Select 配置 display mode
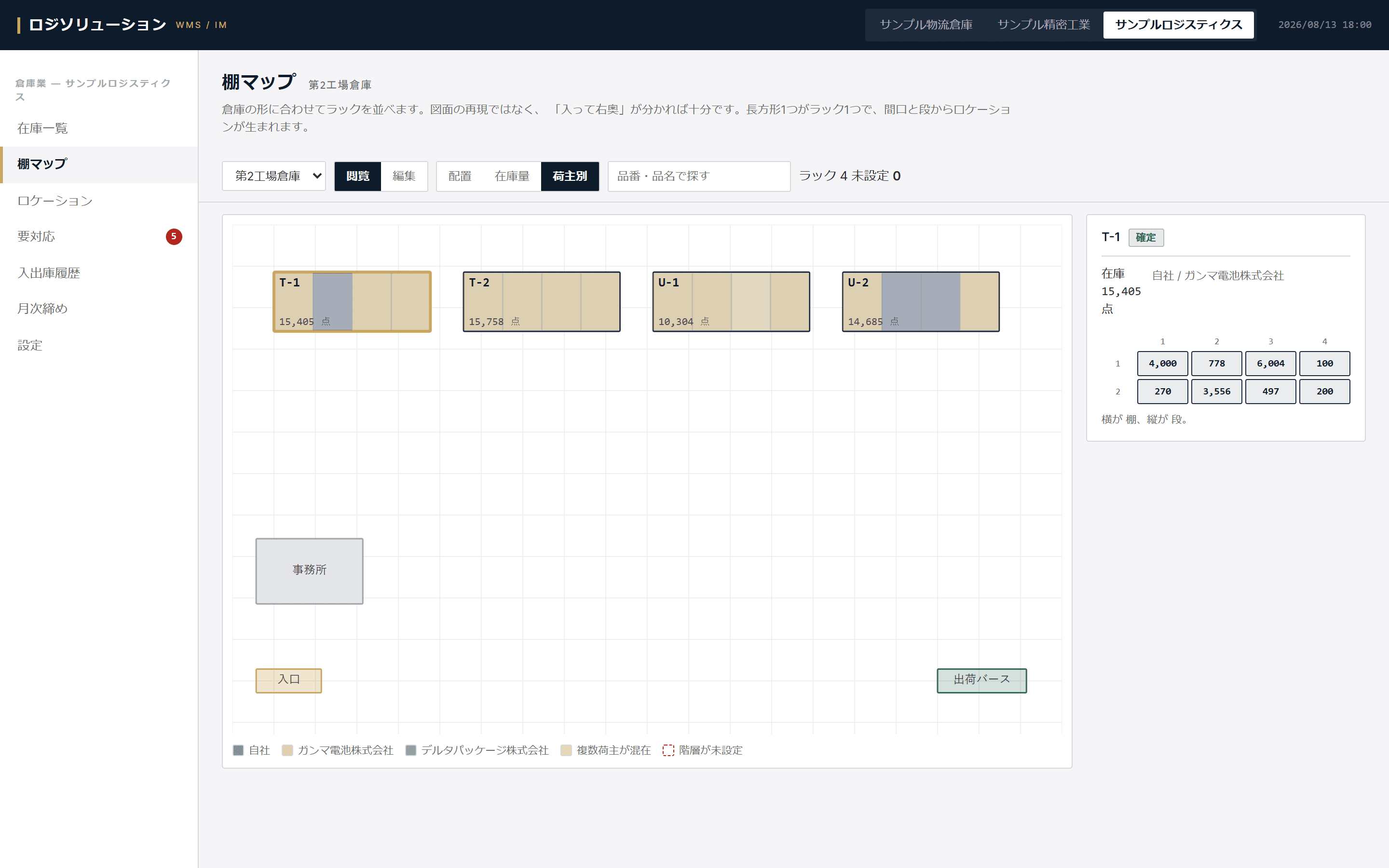1389x868 pixels. point(460,176)
